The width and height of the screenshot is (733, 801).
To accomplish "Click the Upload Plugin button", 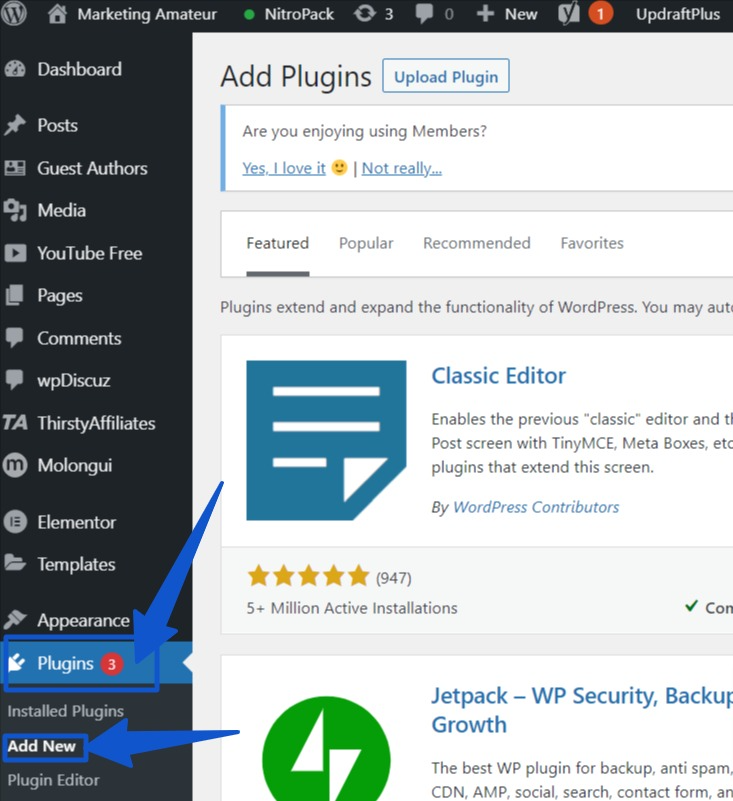I will (x=446, y=76).
